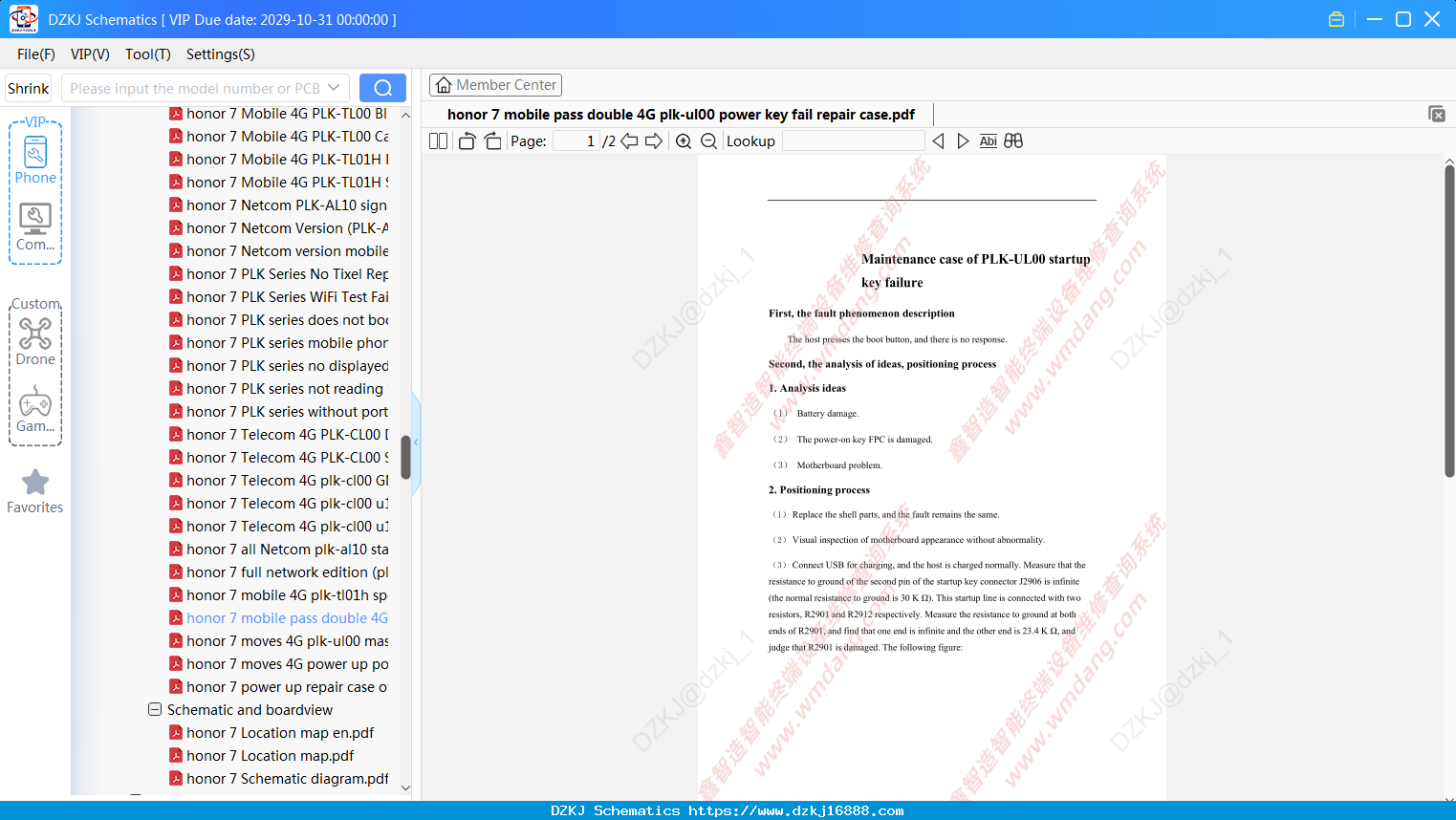Open honor 7 mobile 4G plk-tl01h file
Viewport: 1456px width, 820px height.
pyautogui.click(x=287, y=595)
